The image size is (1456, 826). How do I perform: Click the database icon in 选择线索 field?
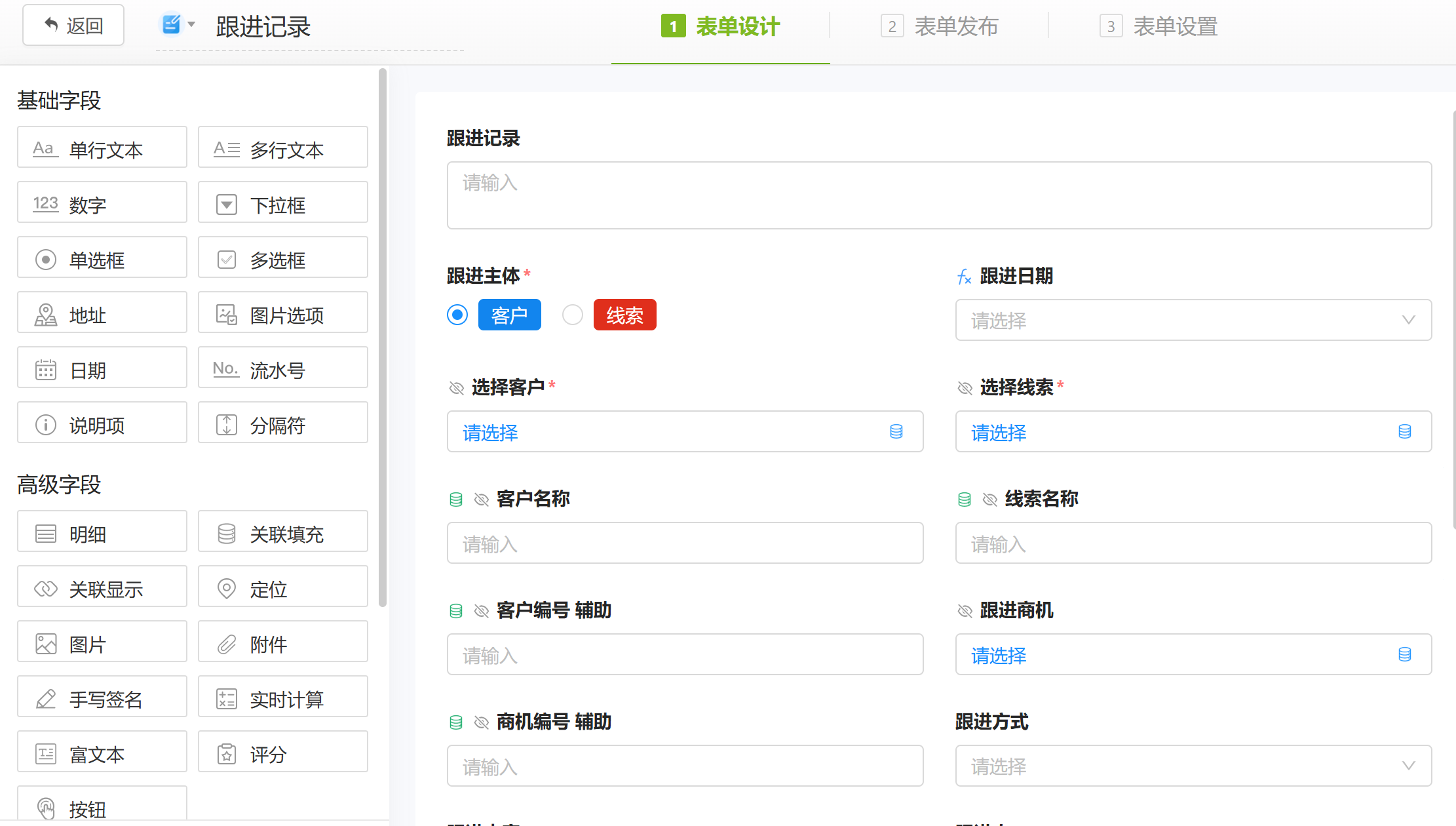coord(1404,431)
